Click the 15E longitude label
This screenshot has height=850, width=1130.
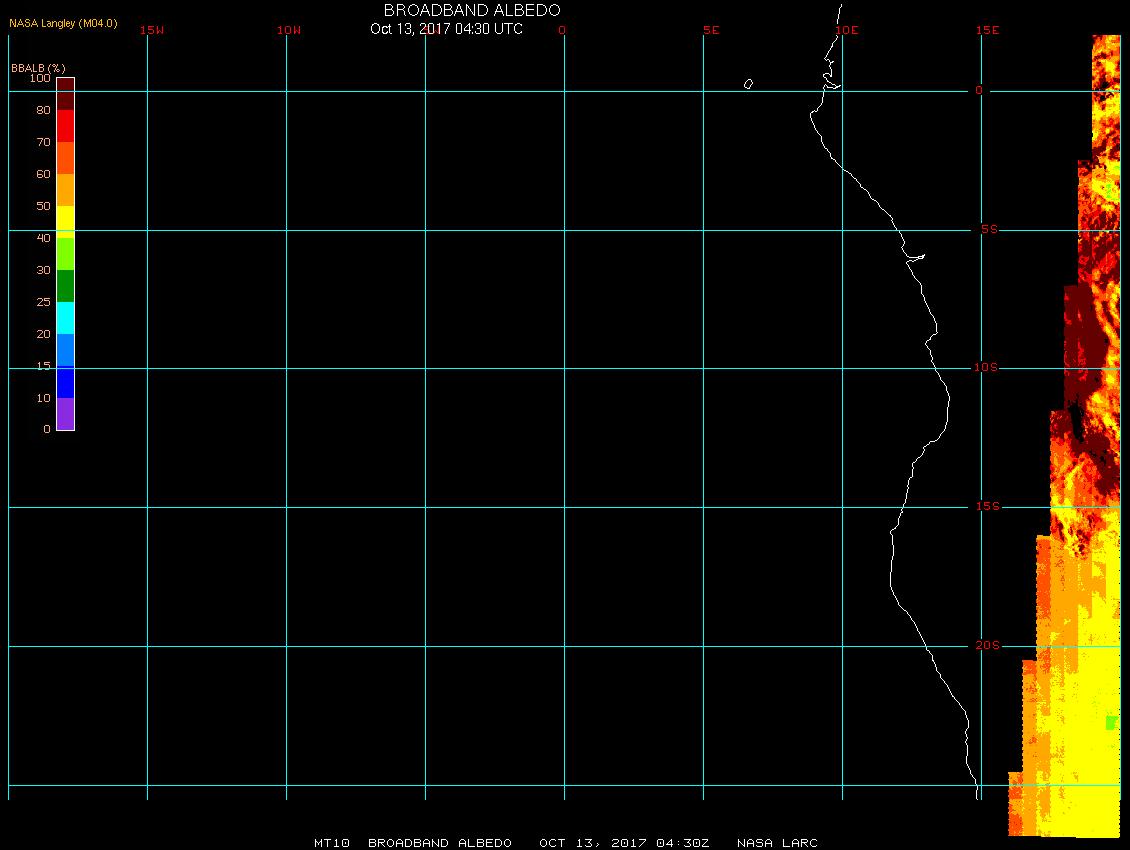(987, 30)
